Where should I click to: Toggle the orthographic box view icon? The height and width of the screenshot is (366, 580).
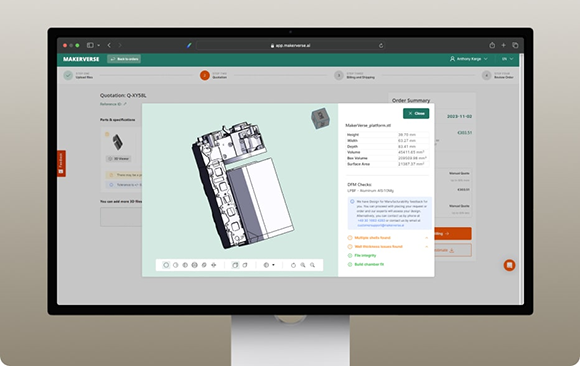pos(245,265)
